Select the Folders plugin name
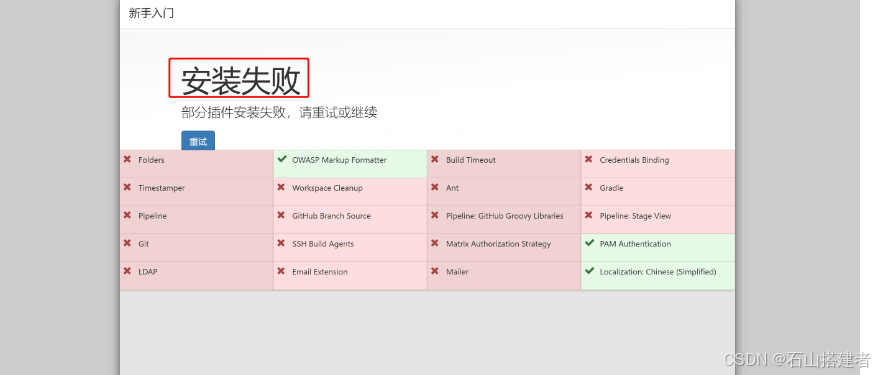Viewport: 875px width, 375px height. point(151,160)
